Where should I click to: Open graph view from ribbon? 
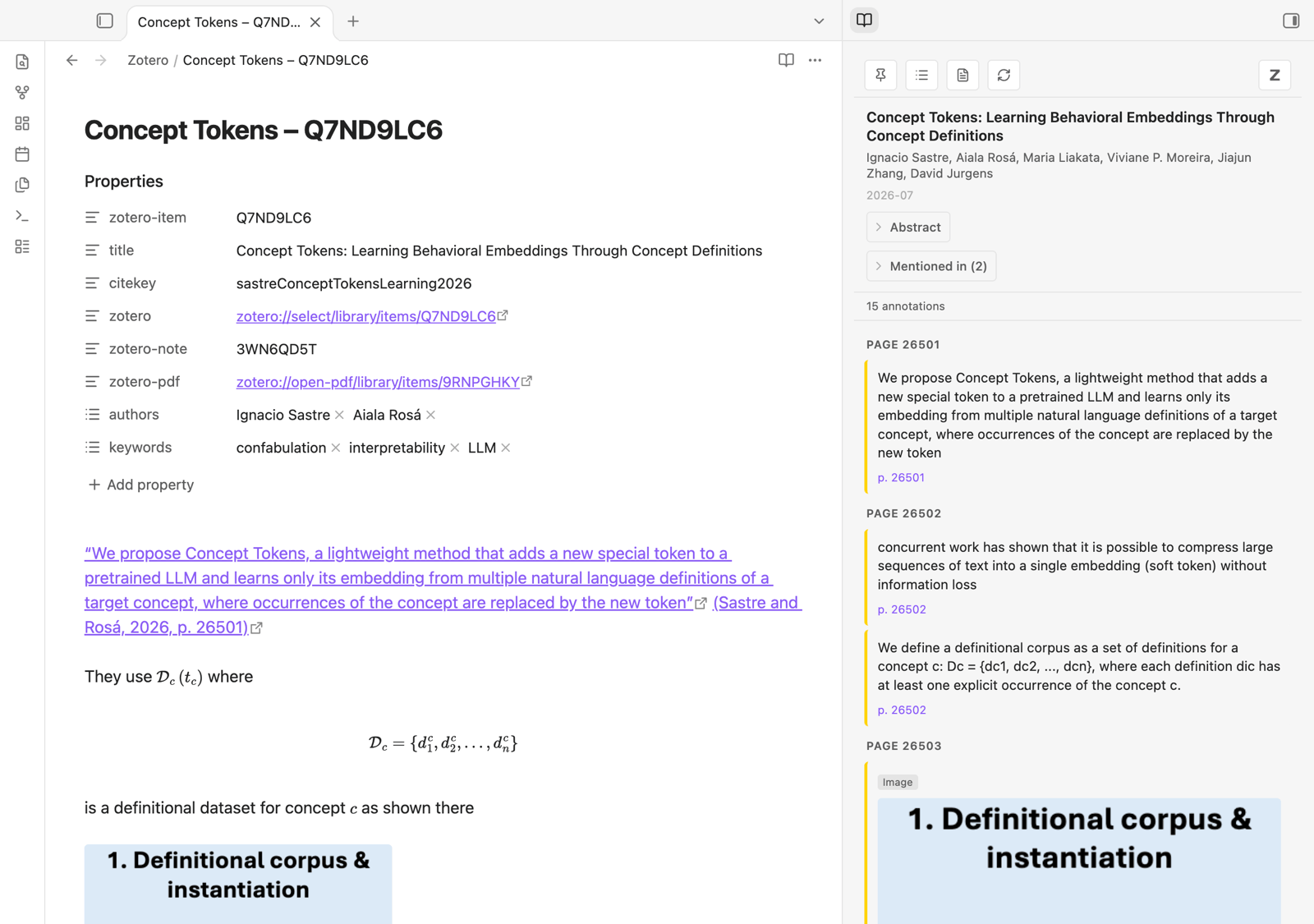[x=22, y=93]
